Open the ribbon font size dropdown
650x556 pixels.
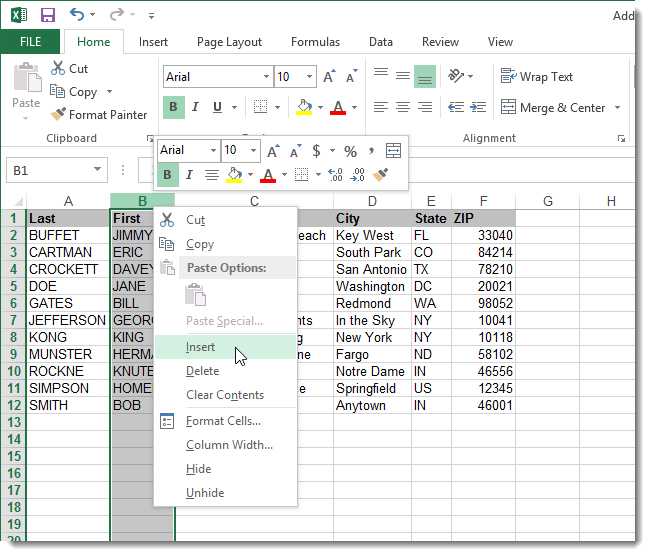[309, 77]
